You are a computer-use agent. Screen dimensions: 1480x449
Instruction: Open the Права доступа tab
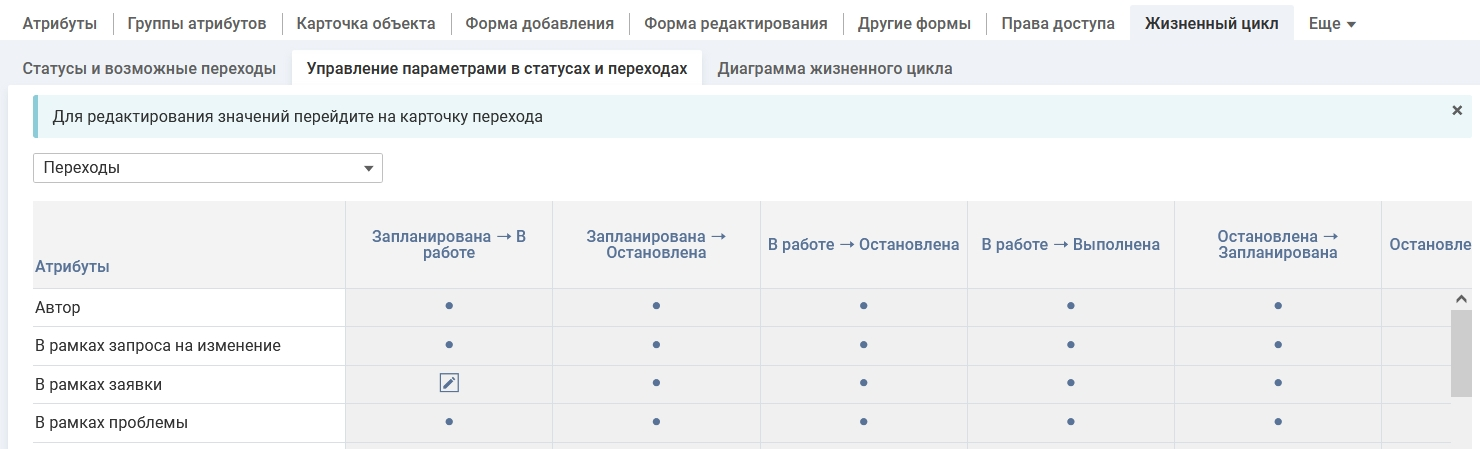point(1058,24)
